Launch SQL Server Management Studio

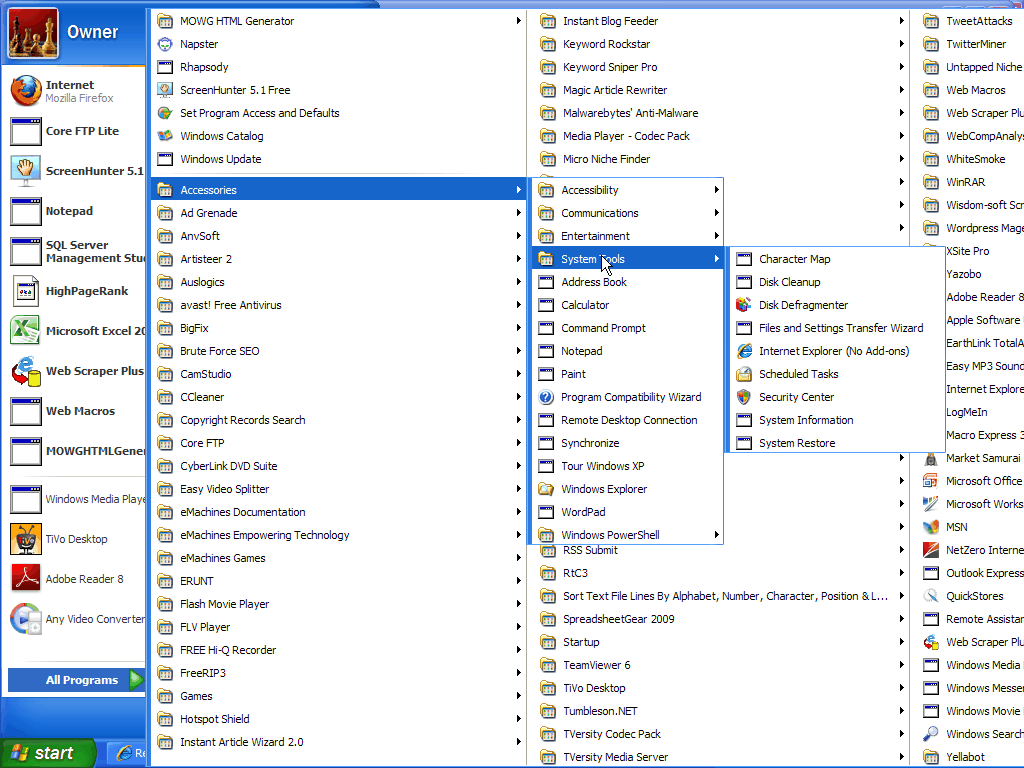coord(74,251)
